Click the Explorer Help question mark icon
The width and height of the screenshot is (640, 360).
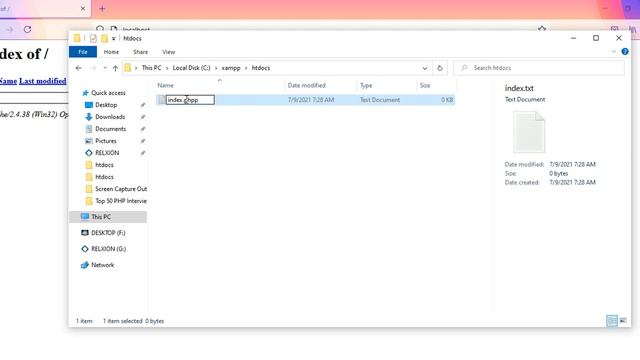tap(624, 52)
